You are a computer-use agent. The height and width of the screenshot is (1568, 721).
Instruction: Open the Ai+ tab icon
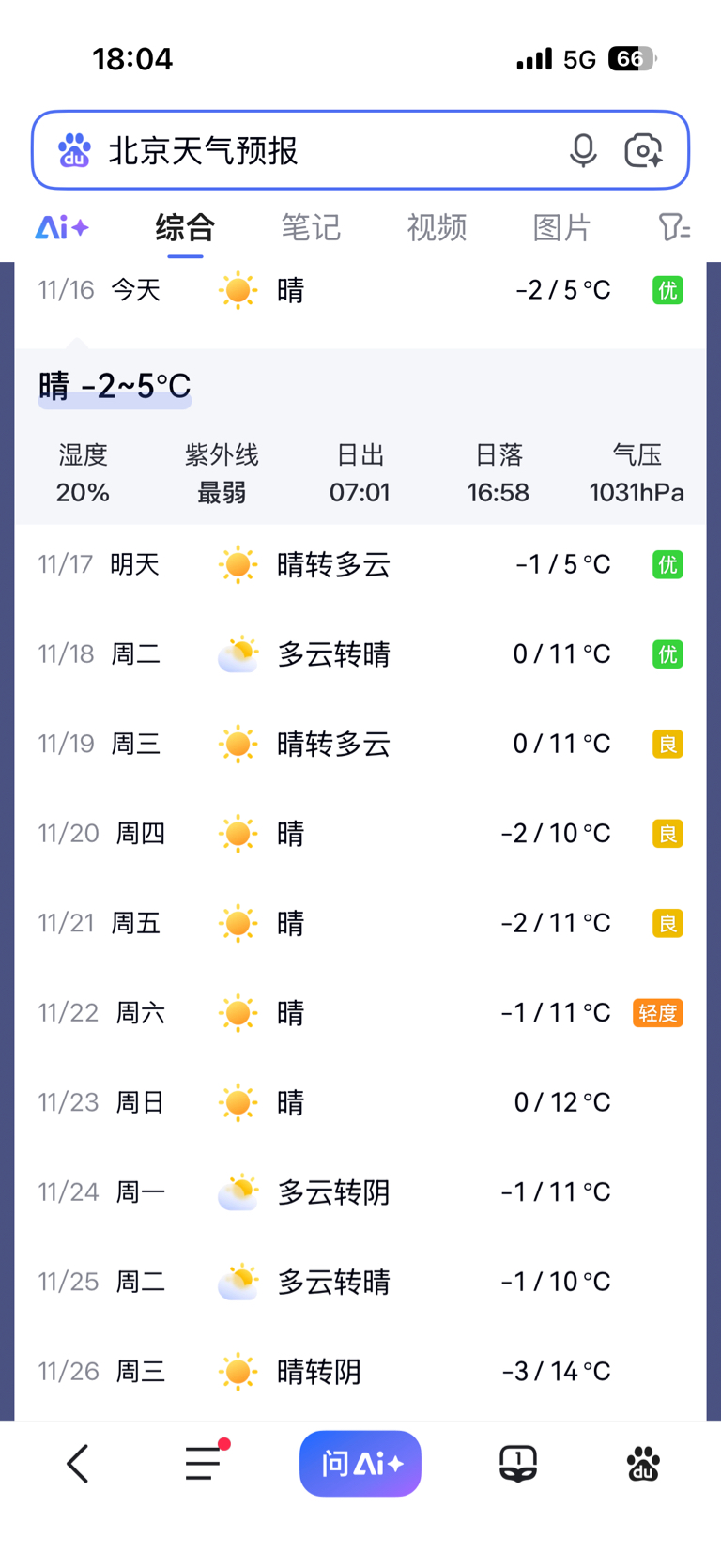tap(62, 227)
